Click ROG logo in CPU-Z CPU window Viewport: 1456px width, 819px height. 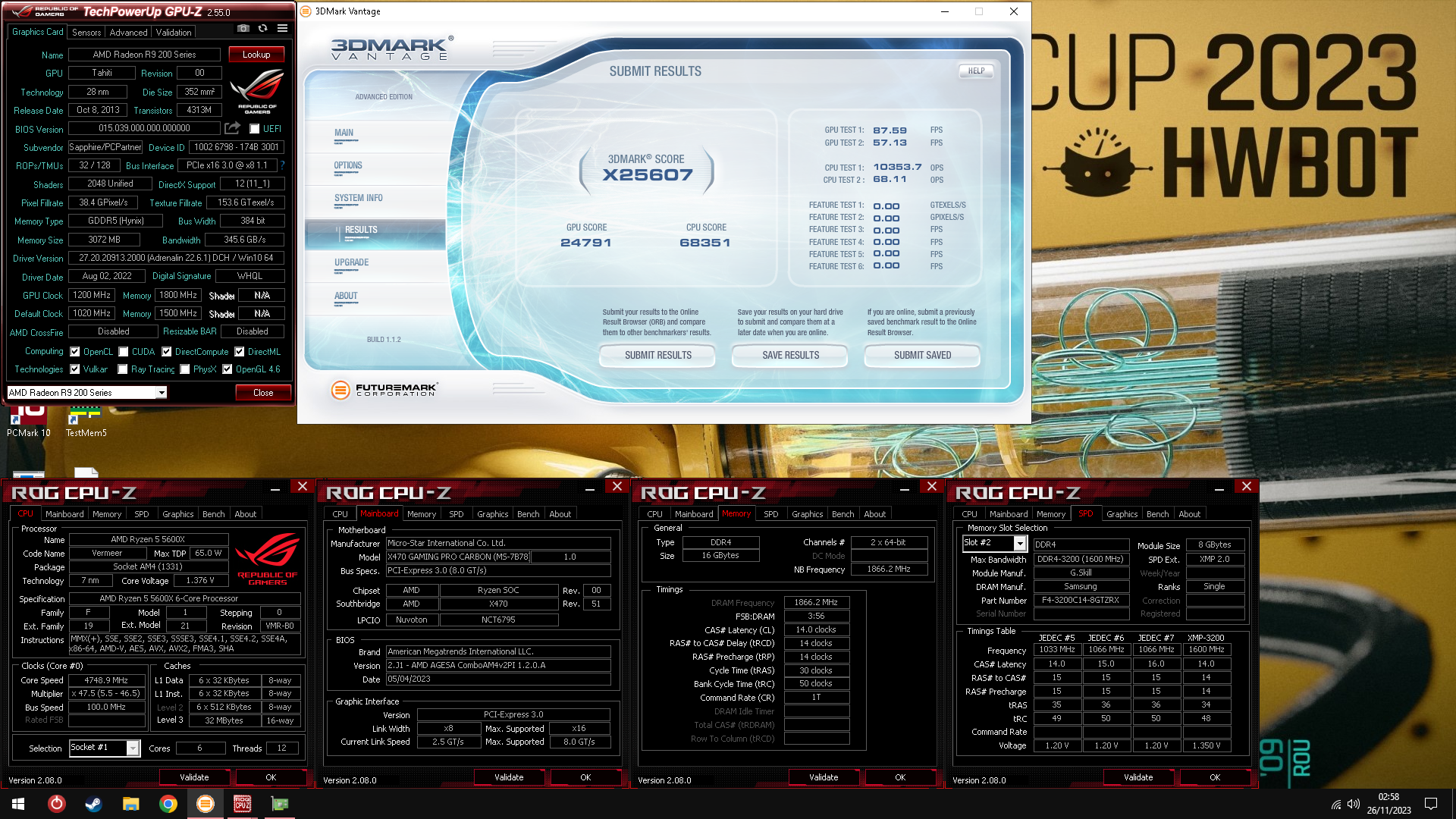[x=267, y=559]
